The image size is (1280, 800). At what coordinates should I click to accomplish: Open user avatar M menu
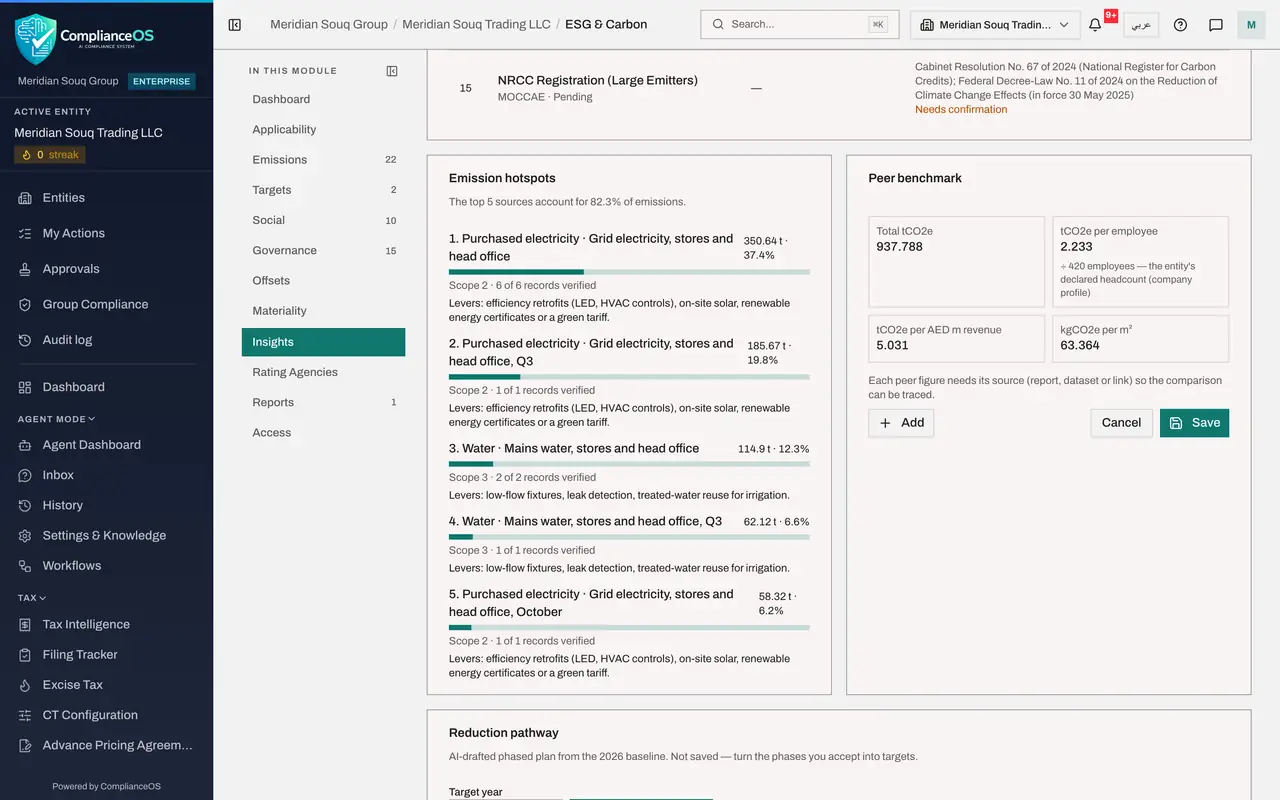tap(1251, 25)
